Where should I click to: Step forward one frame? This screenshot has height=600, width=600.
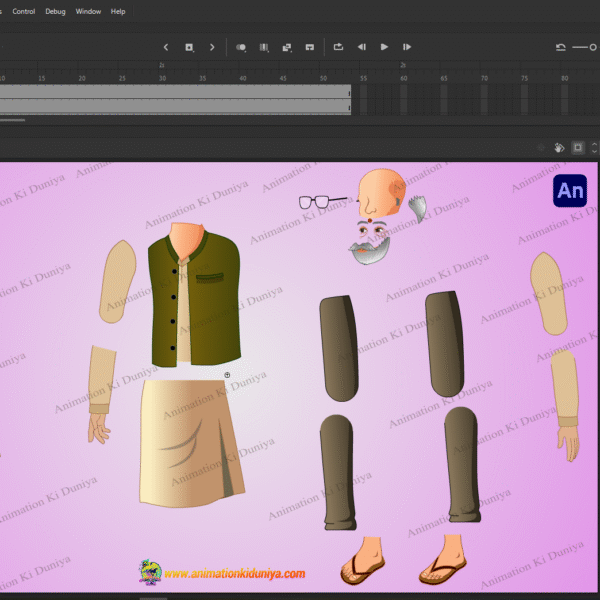[407, 47]
